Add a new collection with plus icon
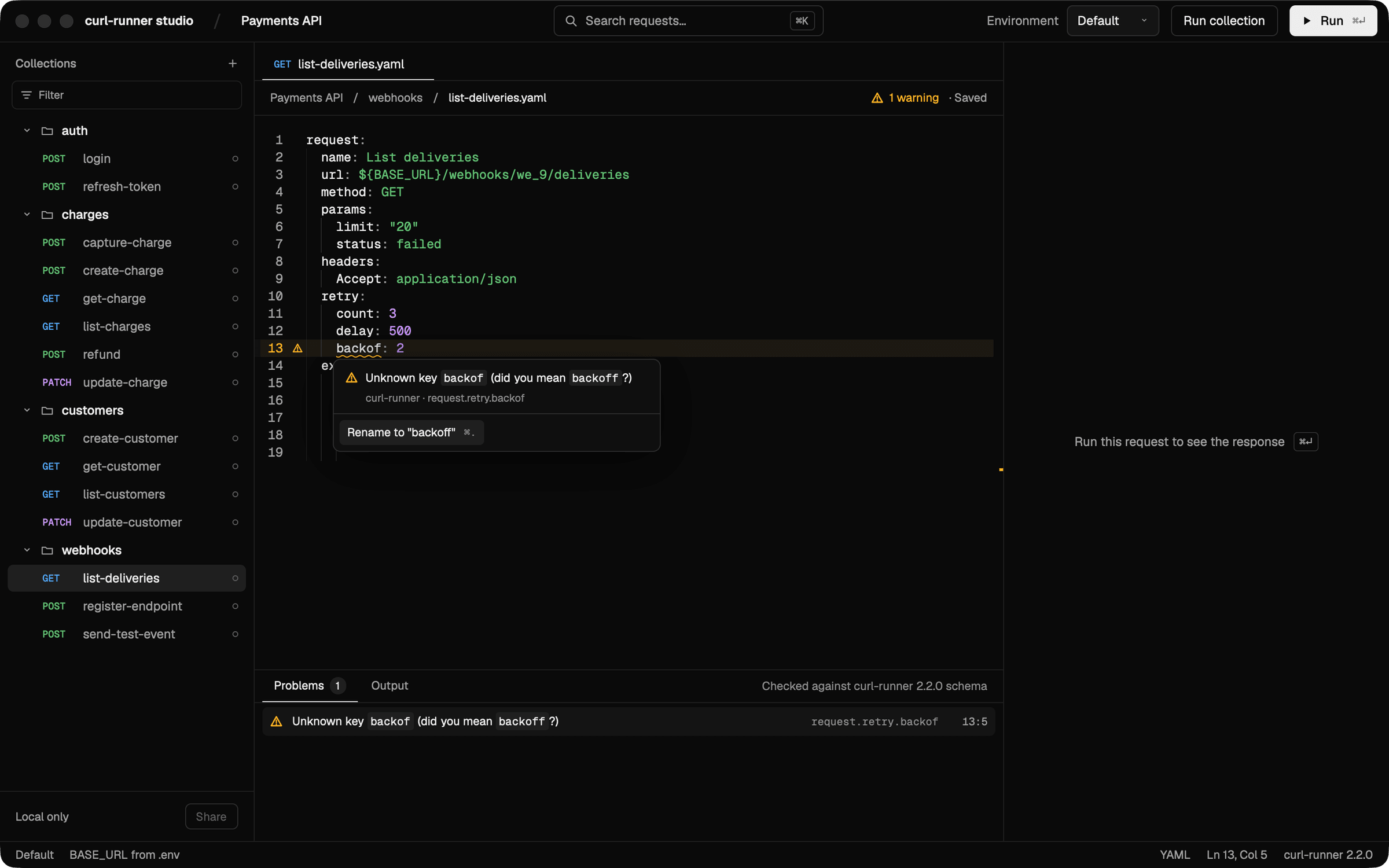Viewport: 1389px width, 868px height. point(233,64)
